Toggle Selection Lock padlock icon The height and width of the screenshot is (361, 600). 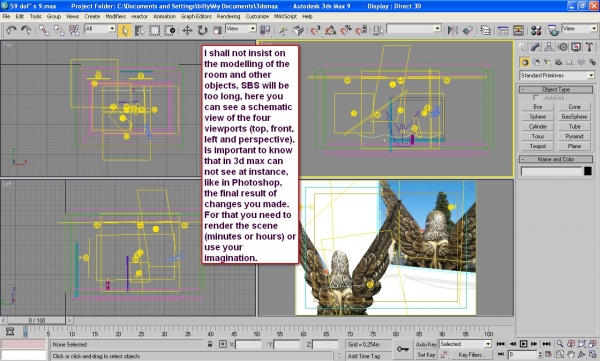click(x=210, y=344)
